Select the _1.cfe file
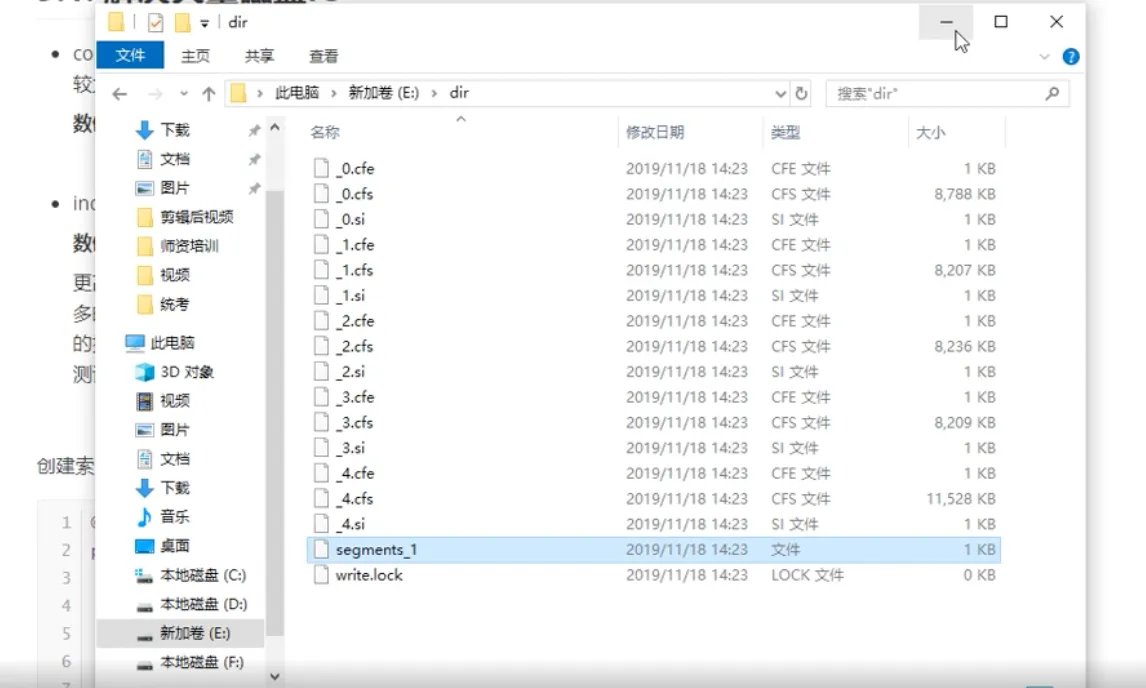 coord(354,245)
